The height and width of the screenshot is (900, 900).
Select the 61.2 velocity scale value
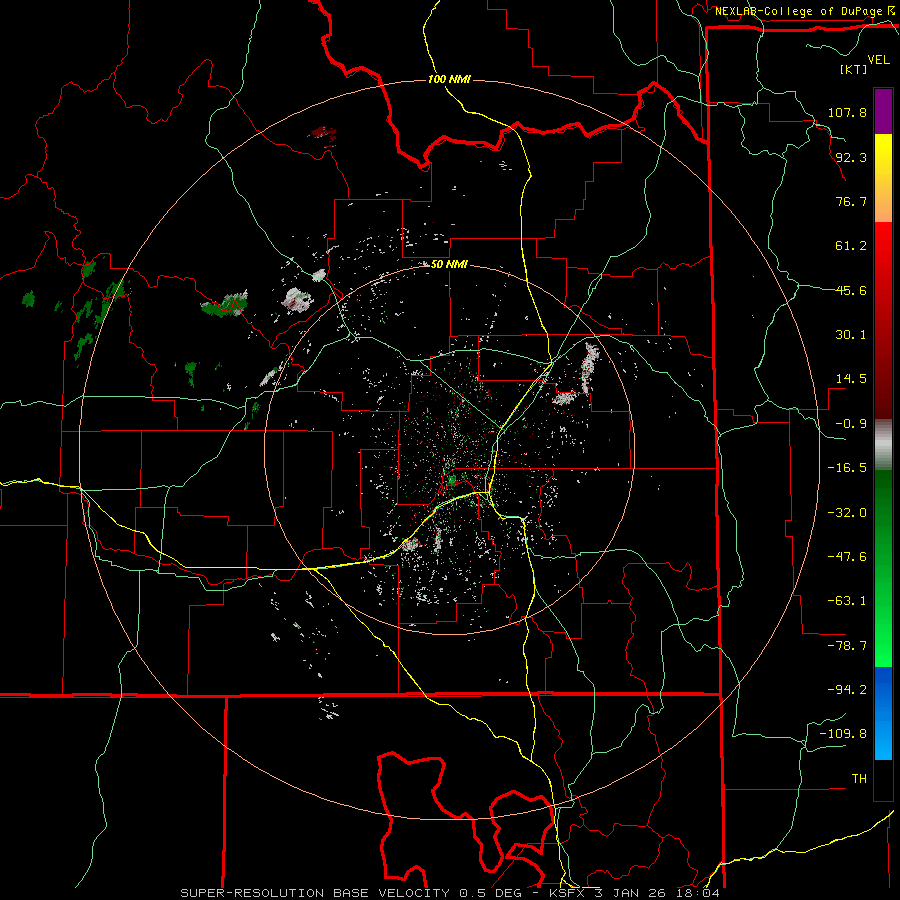pos(851,246)
